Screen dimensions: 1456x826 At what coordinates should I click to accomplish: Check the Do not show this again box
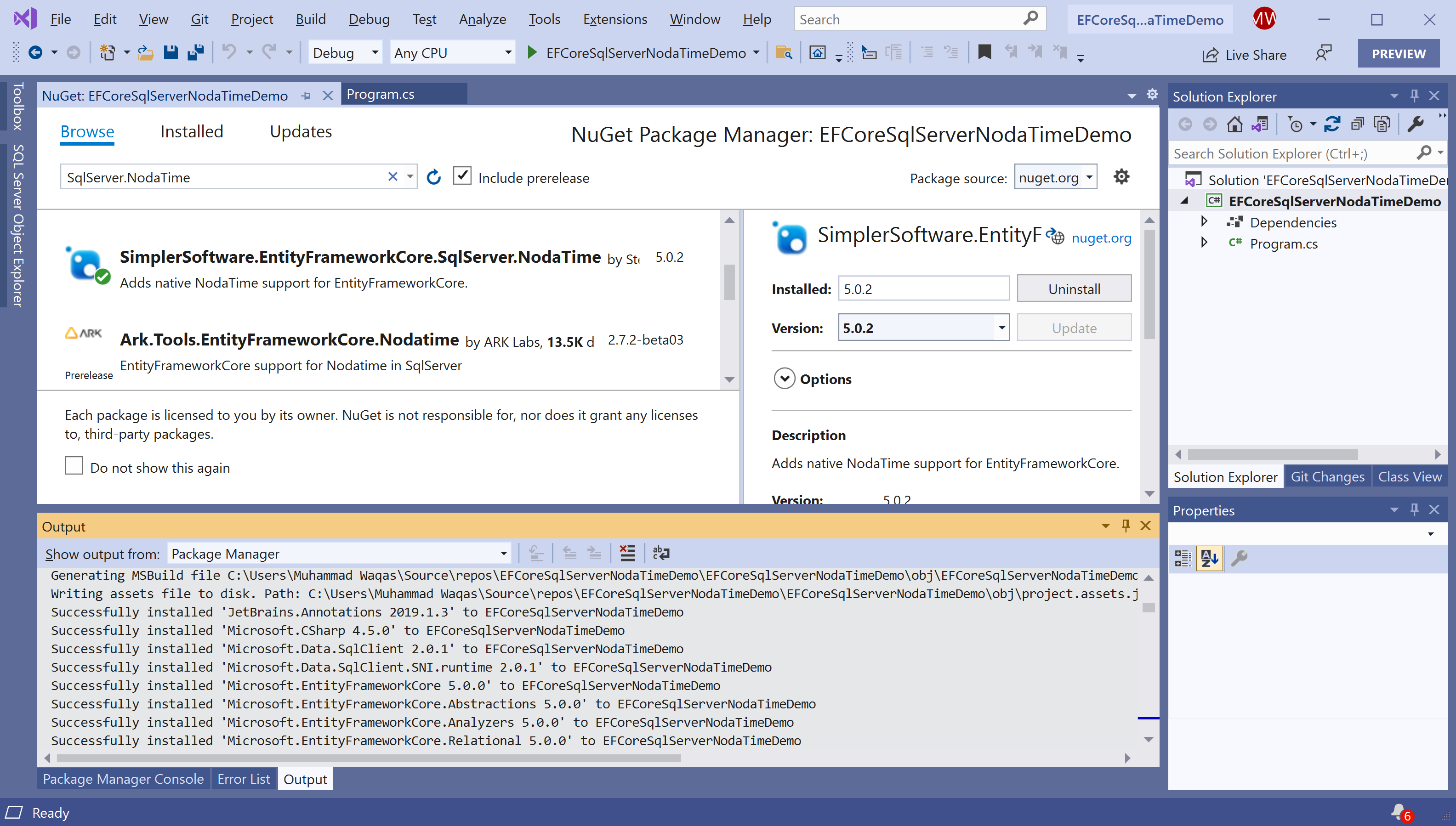74,466
